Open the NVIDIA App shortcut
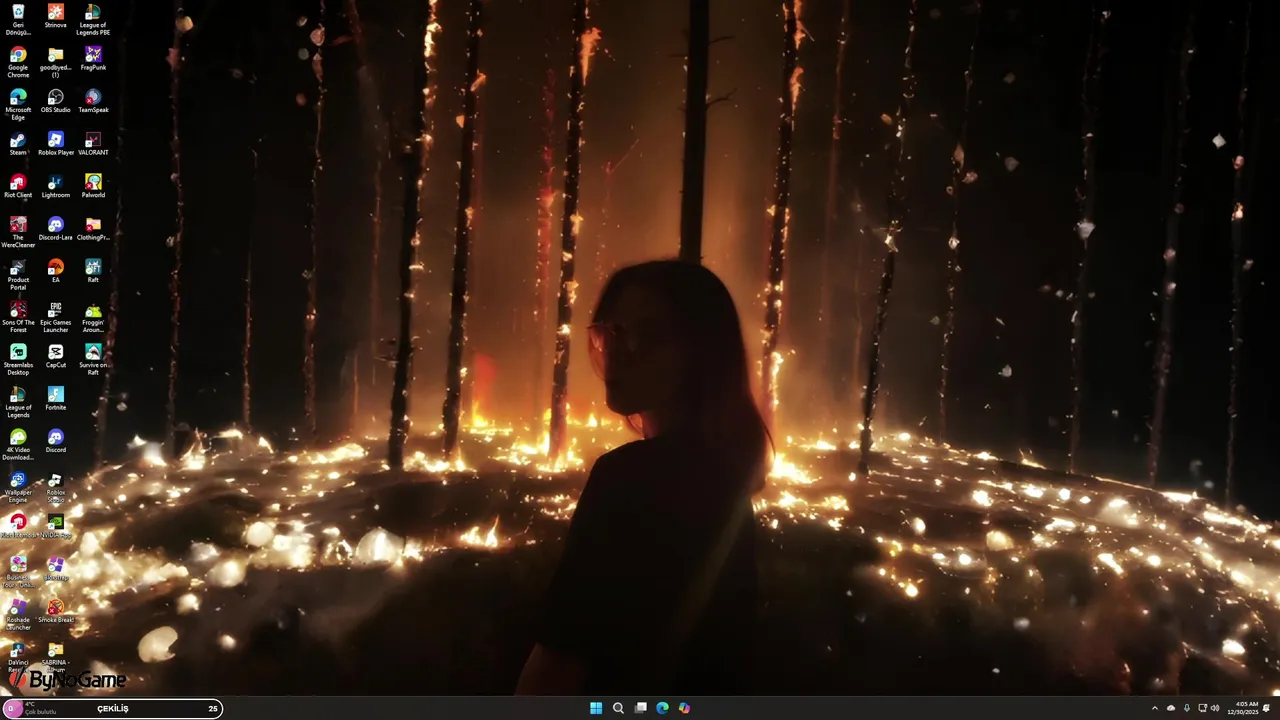This screenshot has width=1280, height=720. [55, 526]
